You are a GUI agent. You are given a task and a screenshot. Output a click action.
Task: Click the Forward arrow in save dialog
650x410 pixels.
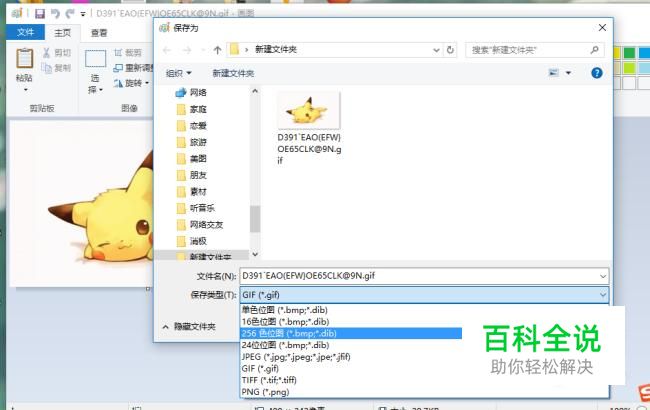(x=187, y=50)
